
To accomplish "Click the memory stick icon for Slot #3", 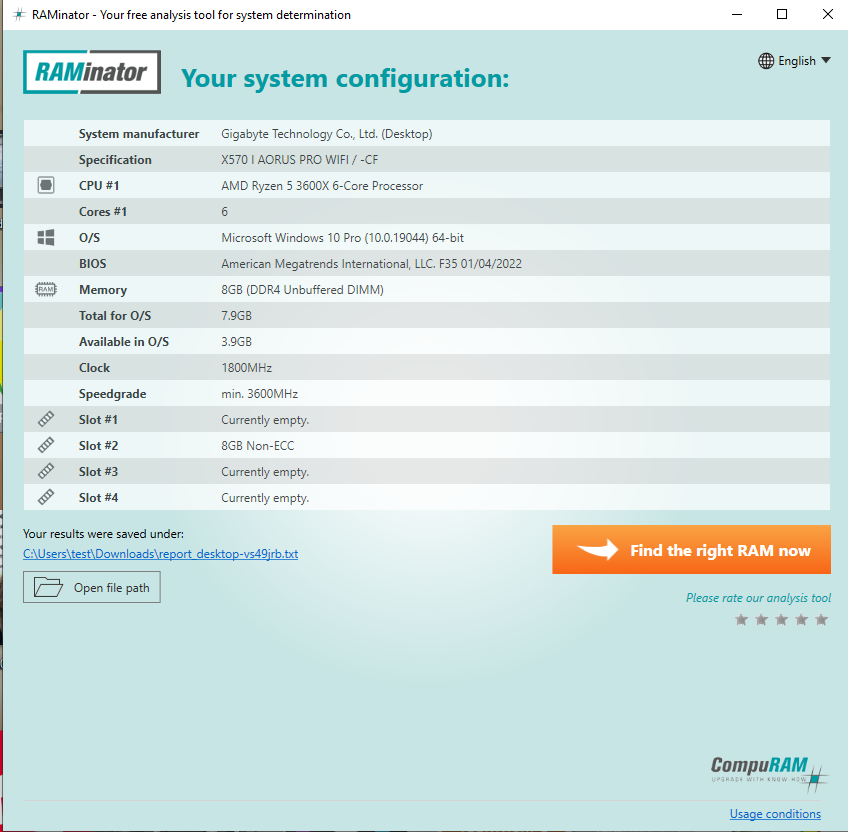I will [46, 471].
